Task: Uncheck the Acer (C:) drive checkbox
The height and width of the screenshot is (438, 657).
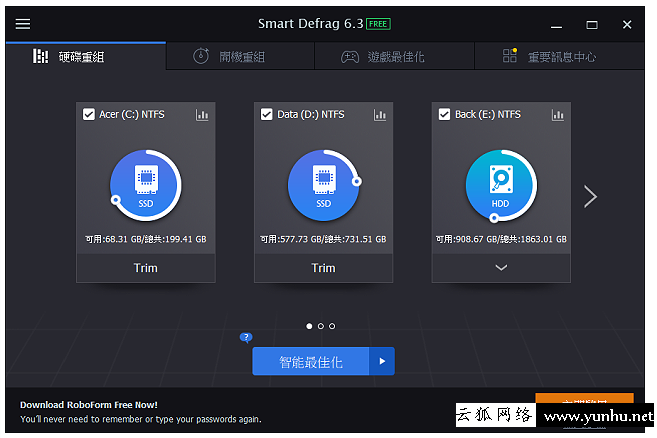Action: tap(89, 114)
